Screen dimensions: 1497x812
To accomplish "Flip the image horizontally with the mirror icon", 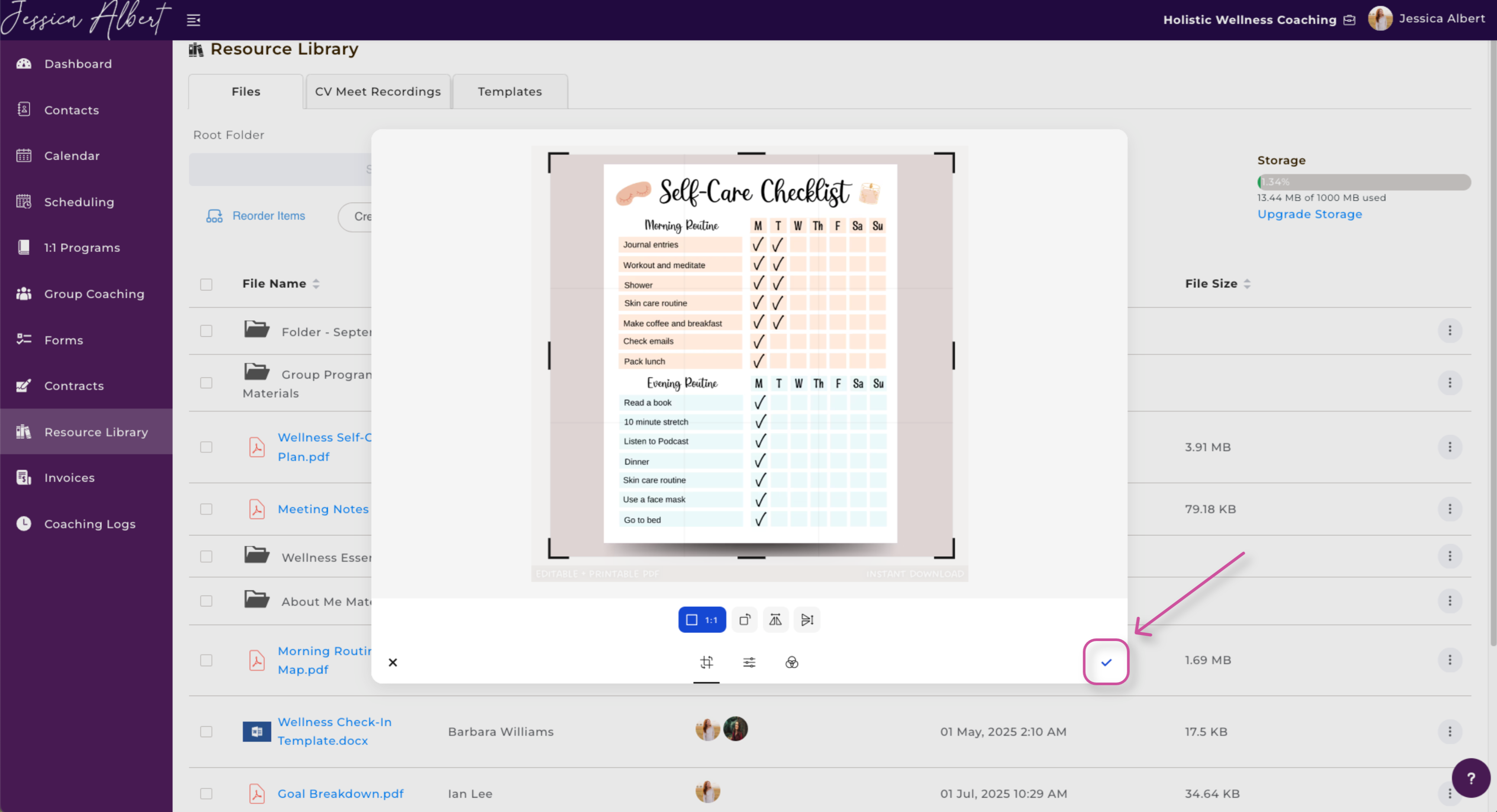I will click(775, 620).
